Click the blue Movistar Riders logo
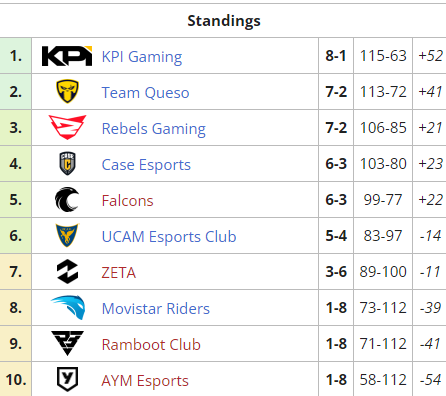 (68, 307)
